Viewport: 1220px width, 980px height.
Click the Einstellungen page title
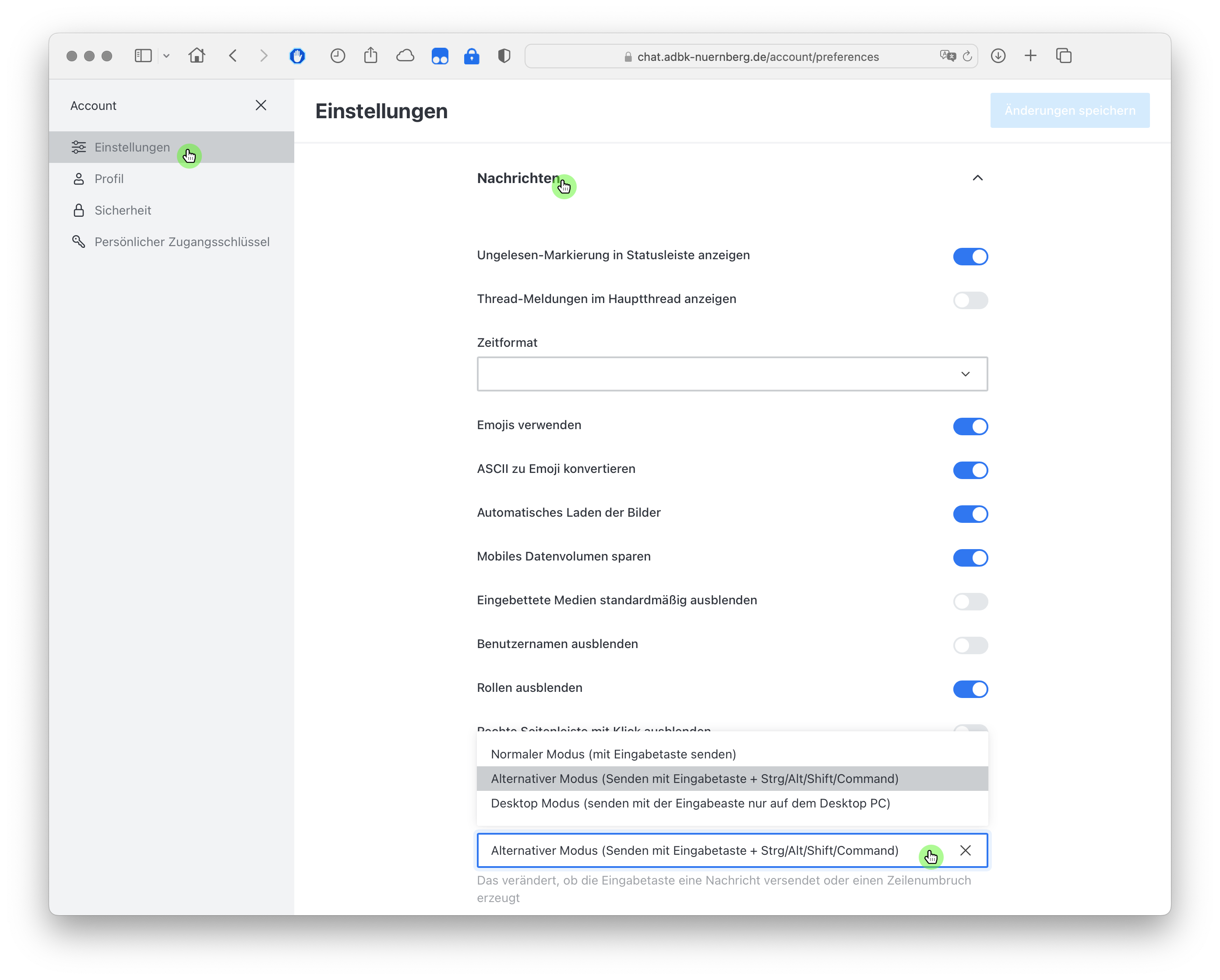(x=381, y=111)
